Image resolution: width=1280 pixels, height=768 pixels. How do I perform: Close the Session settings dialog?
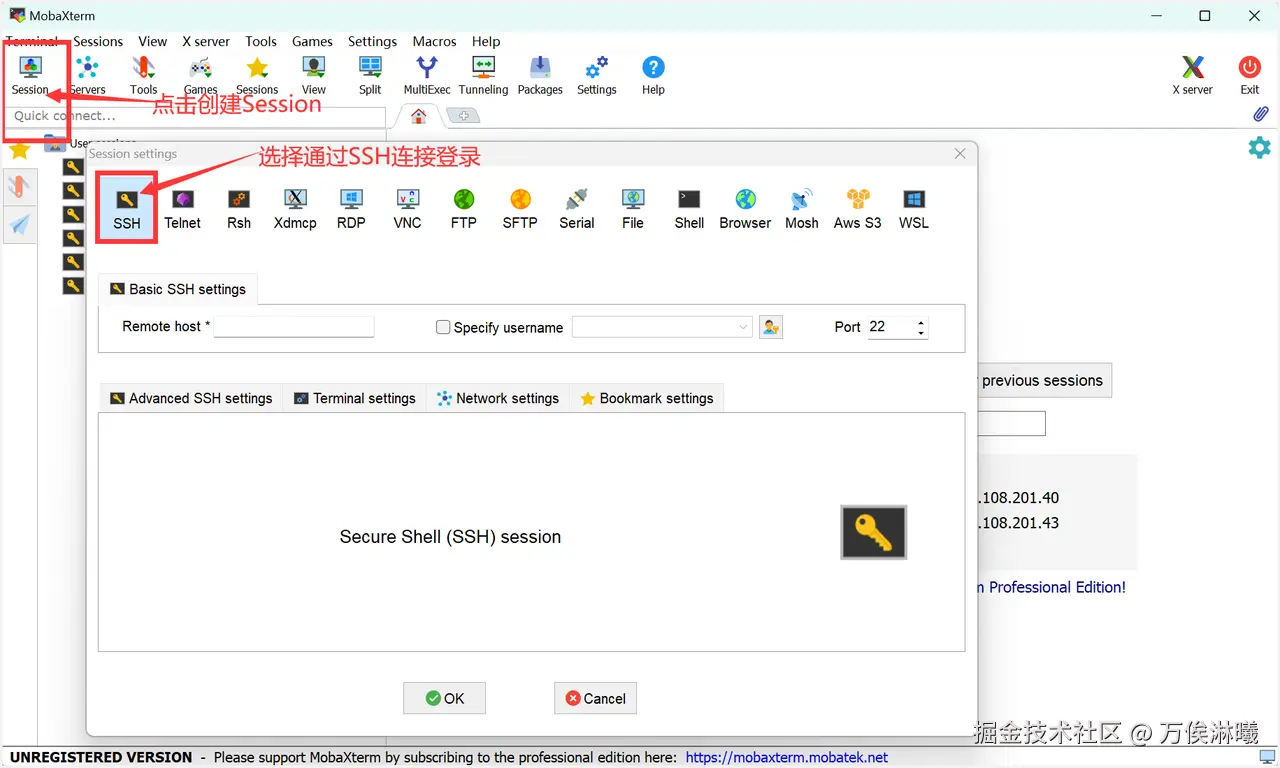(x=960, y=154)
